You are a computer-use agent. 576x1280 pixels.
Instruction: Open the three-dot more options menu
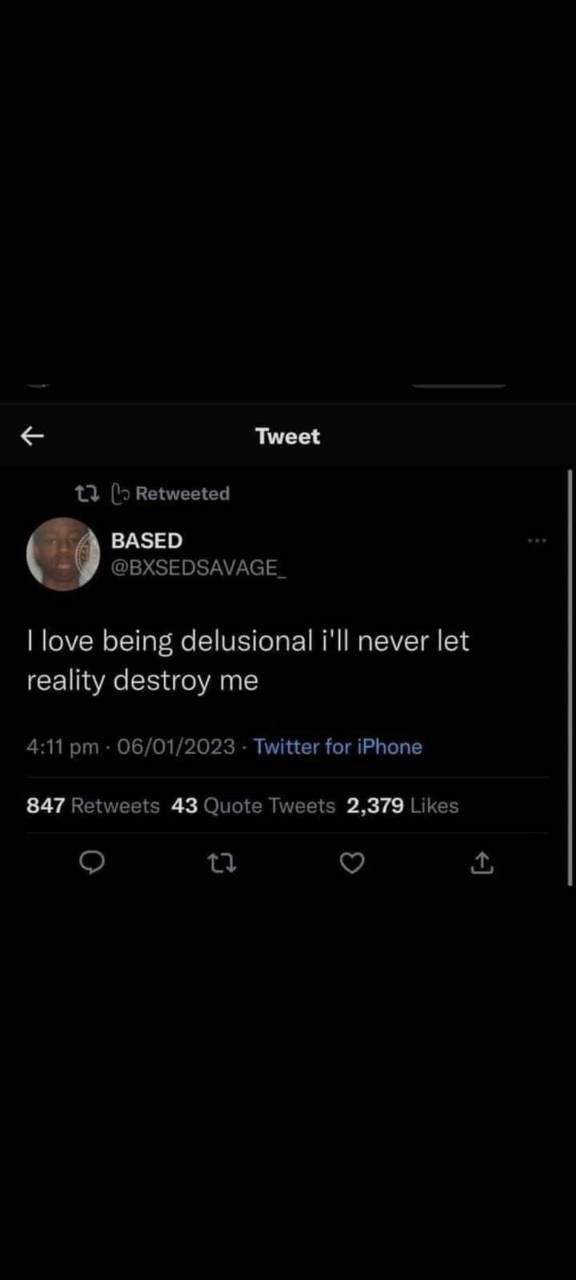[x=537, y=541]
